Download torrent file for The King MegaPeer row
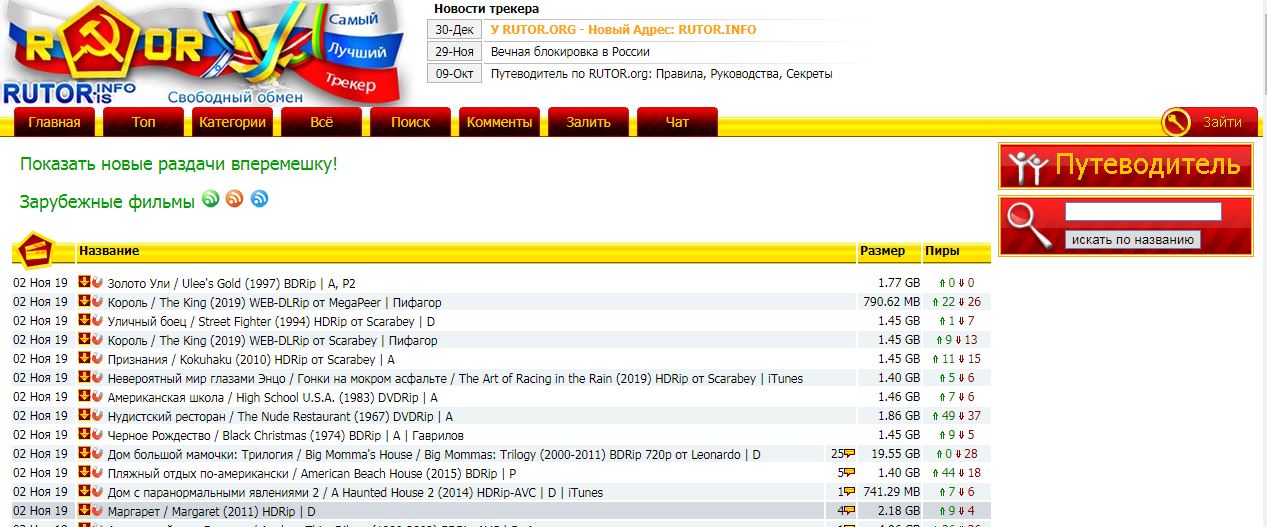 click(x=85, y=302)
